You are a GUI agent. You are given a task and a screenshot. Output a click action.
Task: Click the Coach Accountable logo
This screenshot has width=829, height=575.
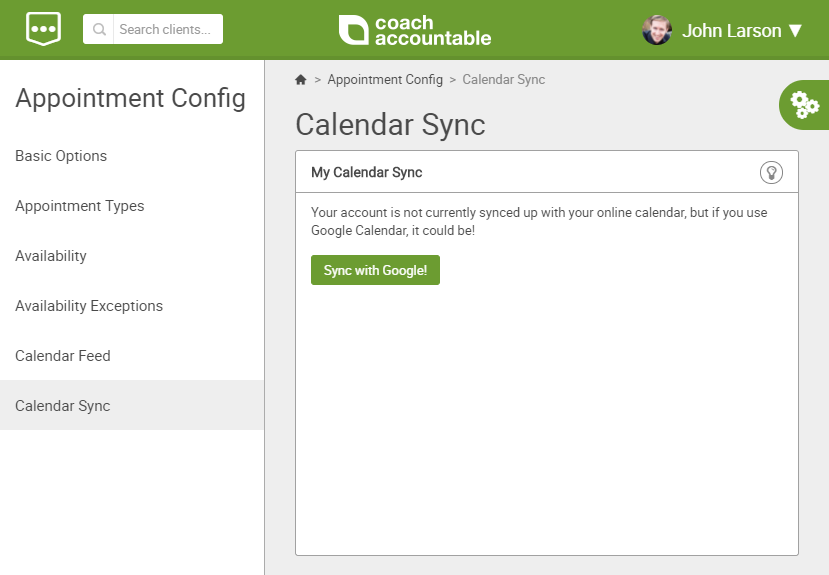pos(415,30)
